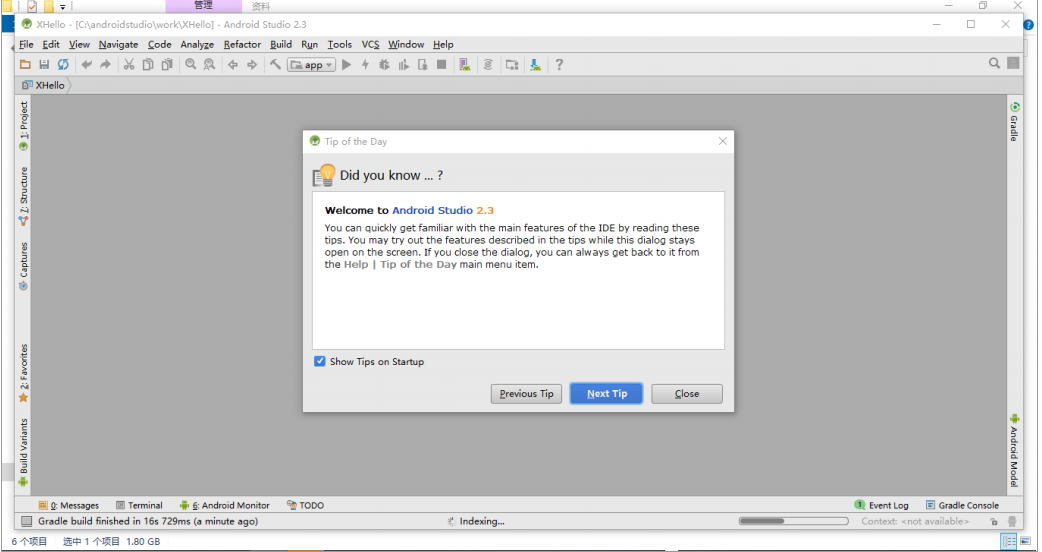The width and height of the screenshot is (1042, 552).
Task: Expand the Gradle side panel
Action: 1015,122
